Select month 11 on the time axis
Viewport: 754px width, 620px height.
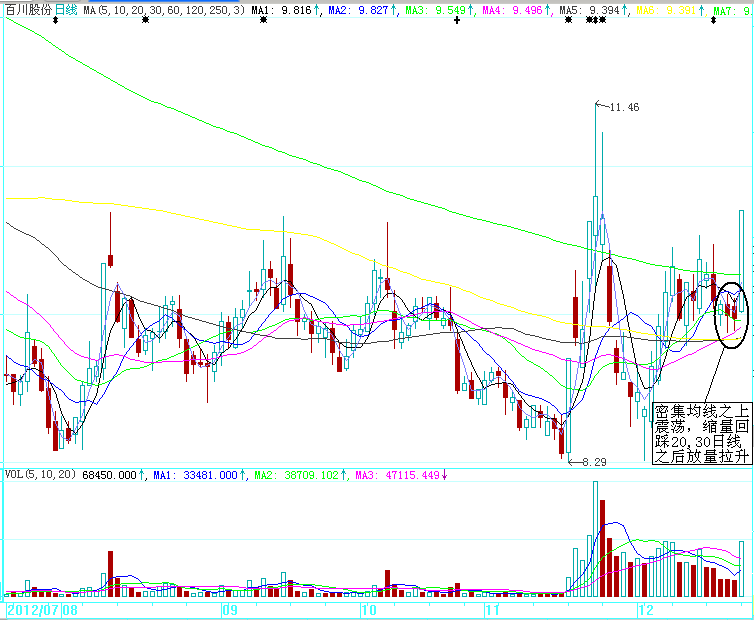492,610
